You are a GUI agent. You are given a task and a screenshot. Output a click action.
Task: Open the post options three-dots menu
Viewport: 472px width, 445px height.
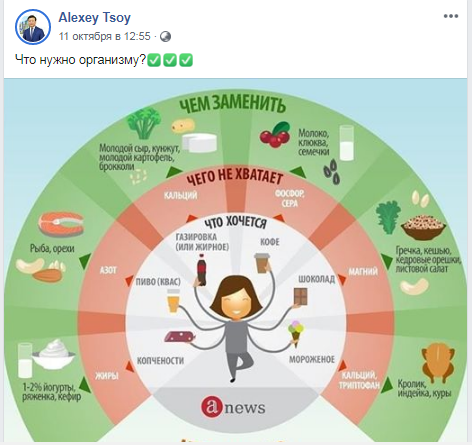tap(451, 16)
